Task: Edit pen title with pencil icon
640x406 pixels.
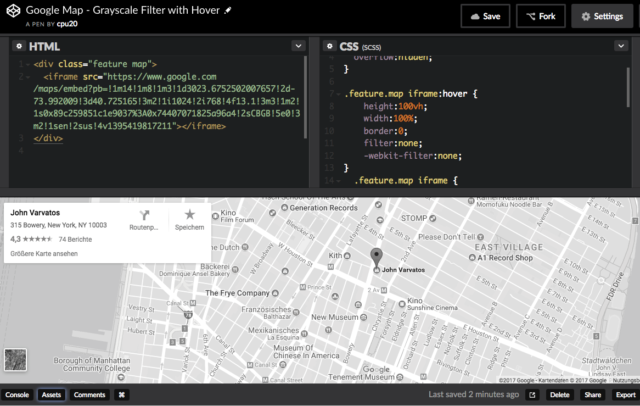Action: click(x=228, y=10)
